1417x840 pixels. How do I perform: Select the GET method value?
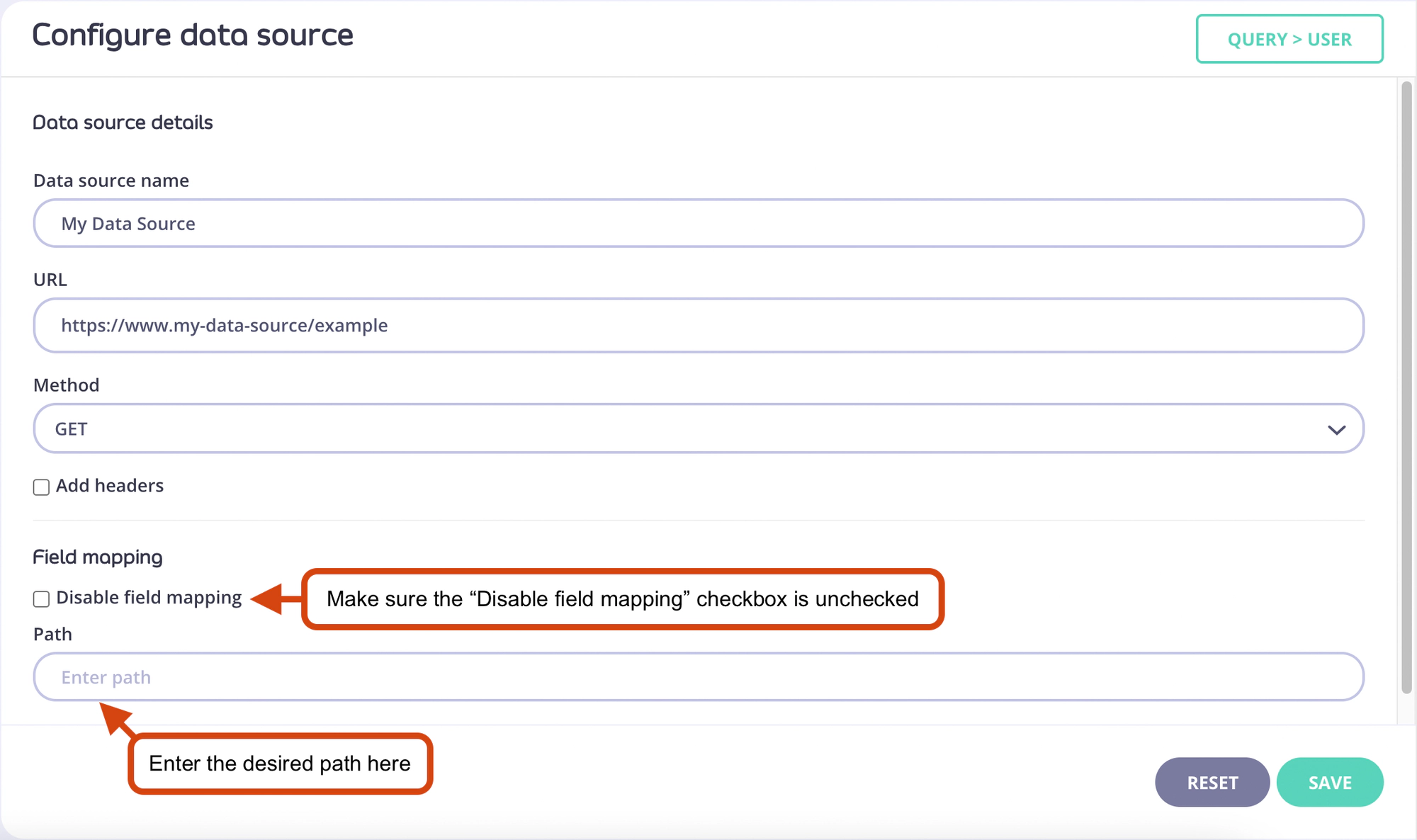pos(72,429)
